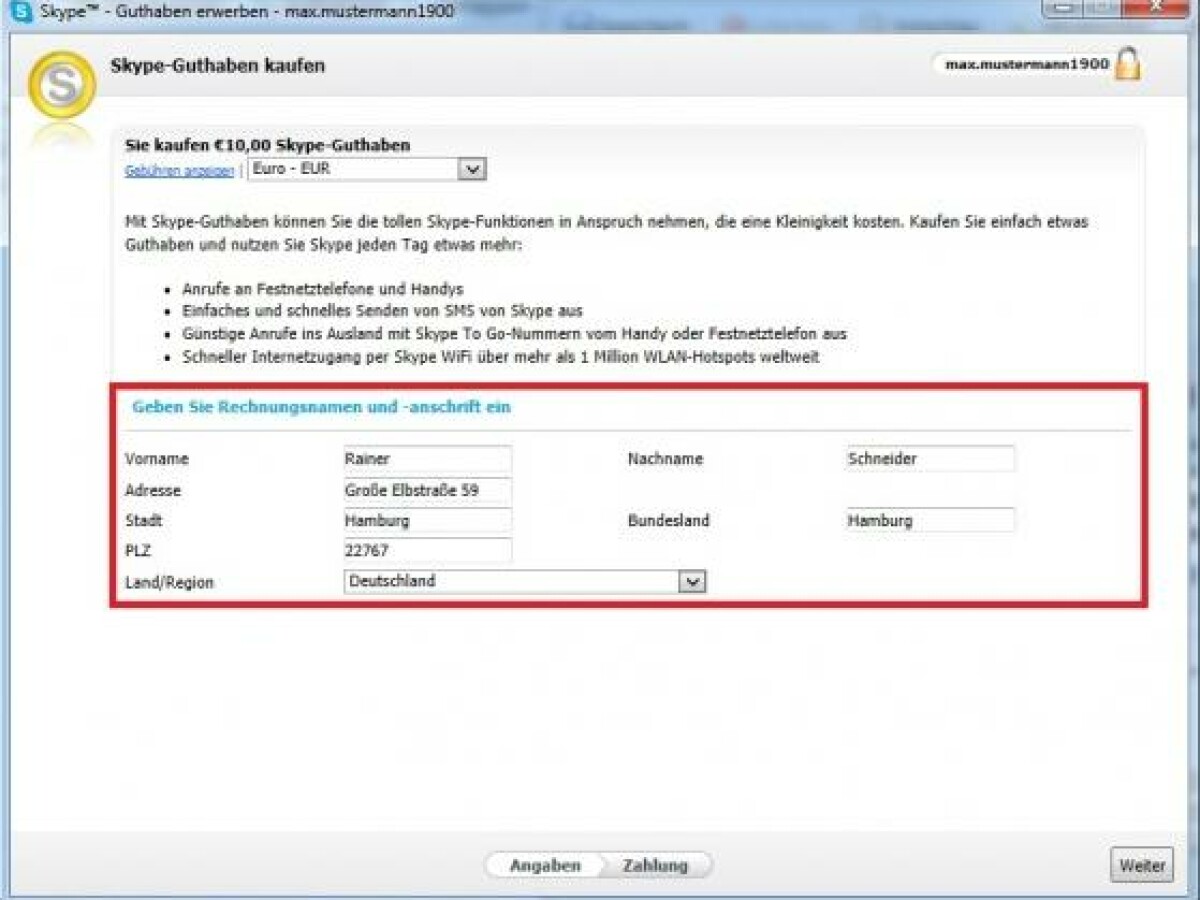Screen dimensions: 1200x900
Task: Click the padlock icon beside the username
Action: [1128, 63]
